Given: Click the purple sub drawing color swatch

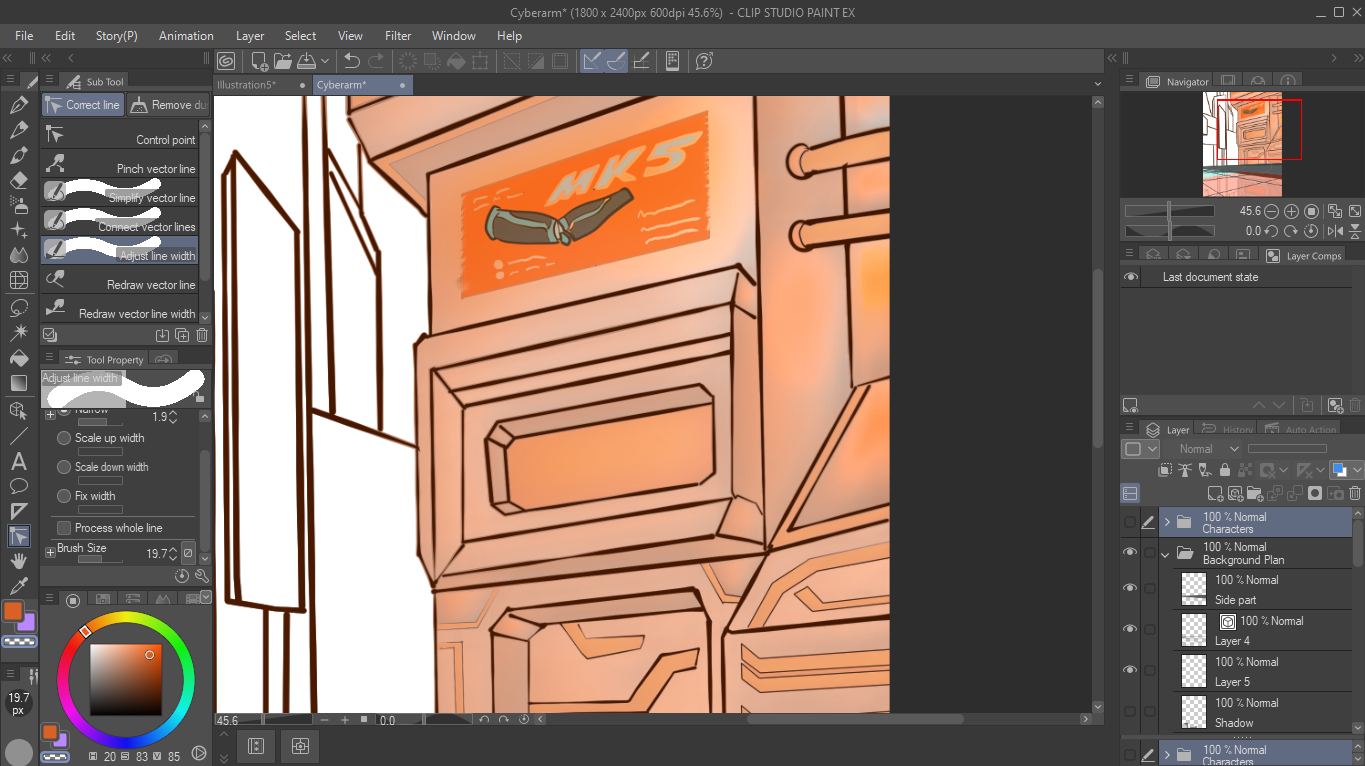Looking at the screenshot, I should click(27, 623).
